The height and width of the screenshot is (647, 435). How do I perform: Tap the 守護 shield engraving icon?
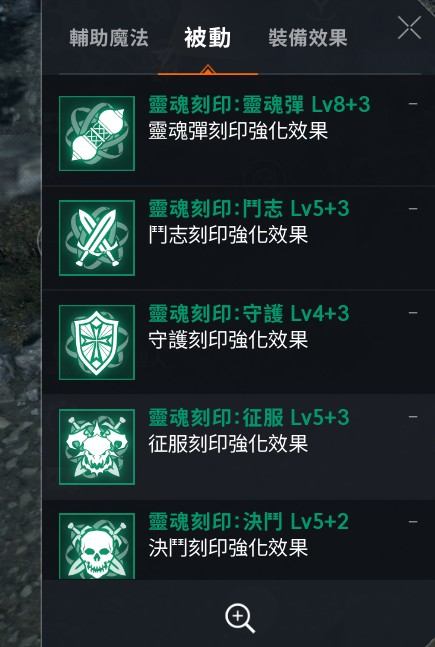coord(97,342)
